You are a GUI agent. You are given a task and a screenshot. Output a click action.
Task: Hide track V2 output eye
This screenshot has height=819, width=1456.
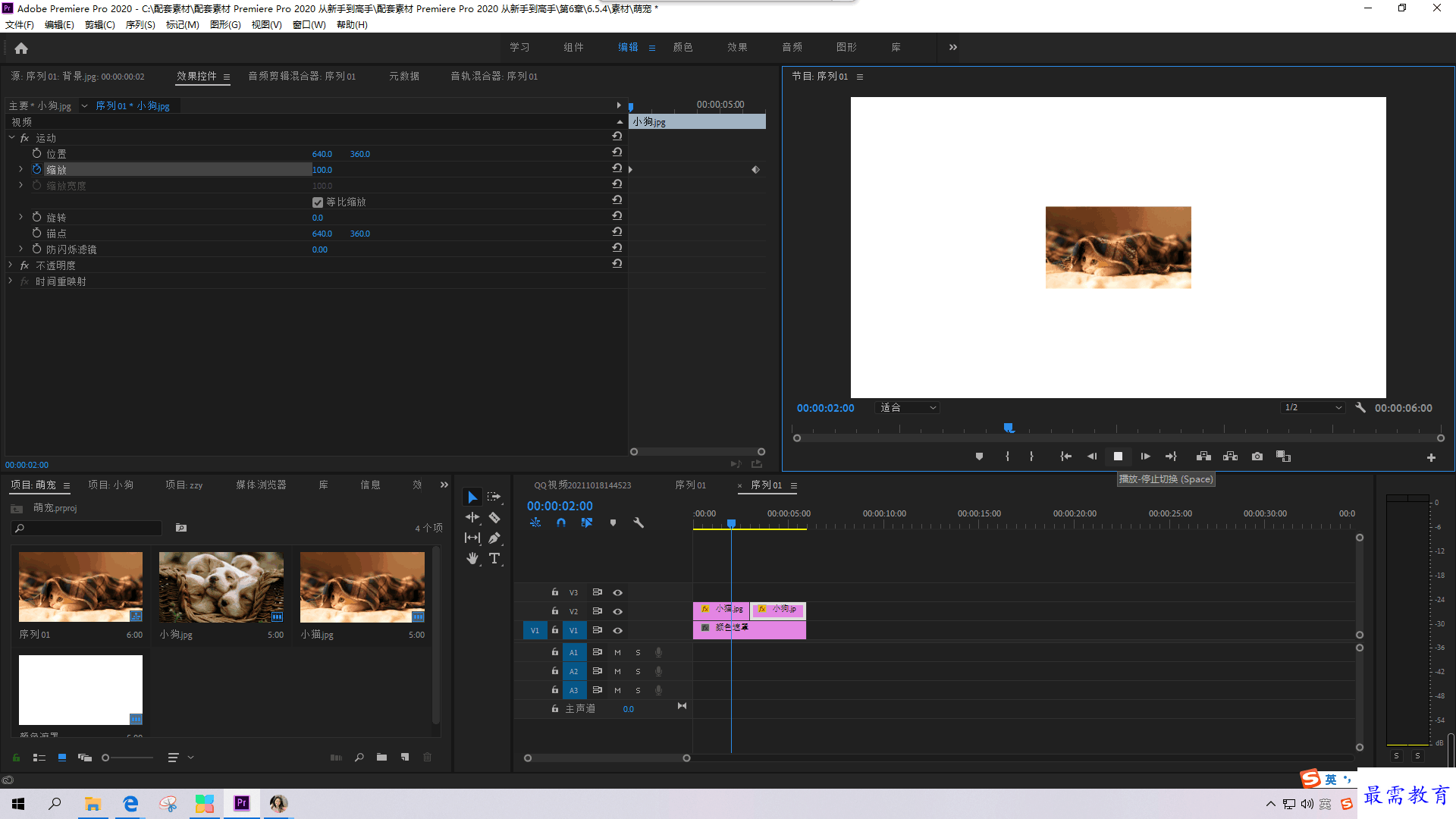pos(617,611)
